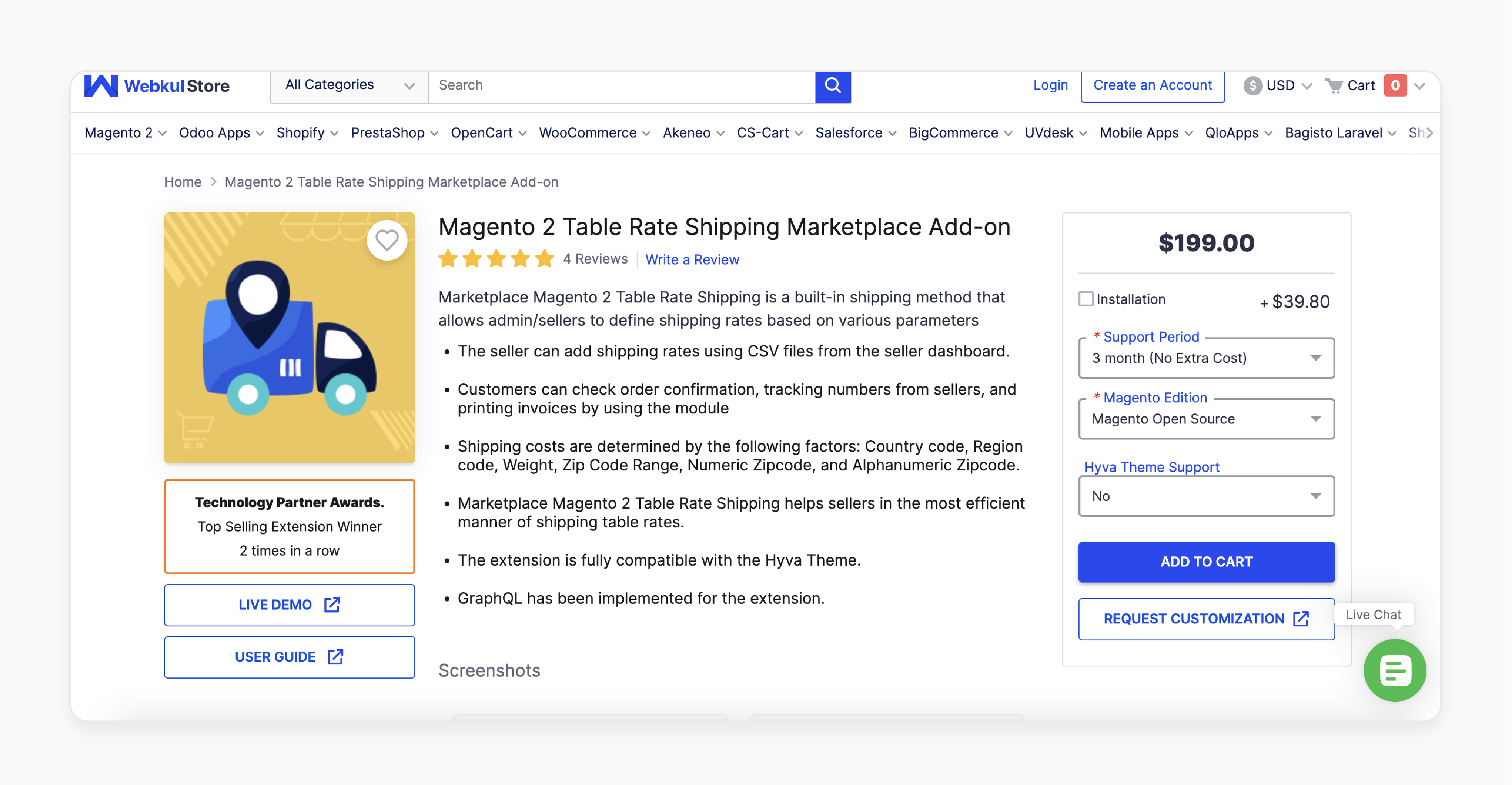Click into the Search field
1512x785 pixels.
tap(621, 86)
